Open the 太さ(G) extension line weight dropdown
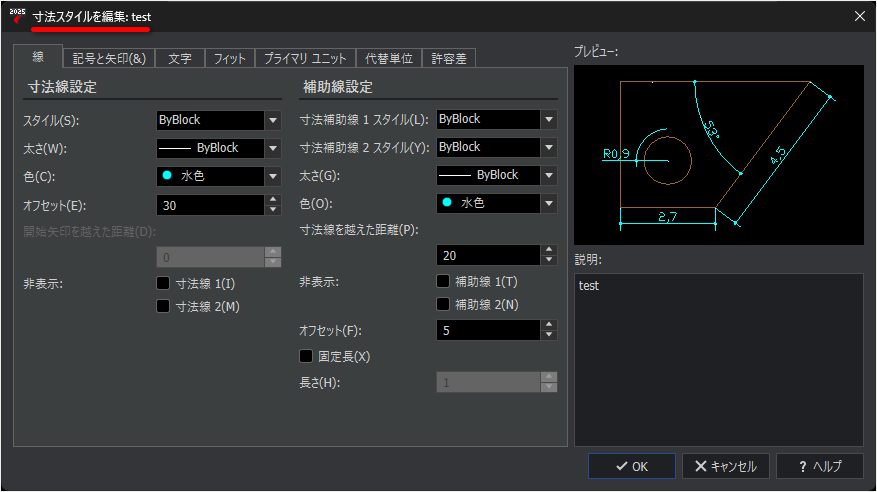 click(x=549, y=175)
